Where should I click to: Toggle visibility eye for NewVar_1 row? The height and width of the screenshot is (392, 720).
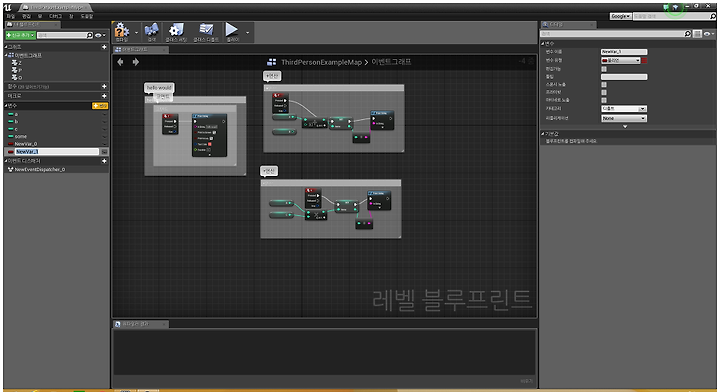point(104,151)
